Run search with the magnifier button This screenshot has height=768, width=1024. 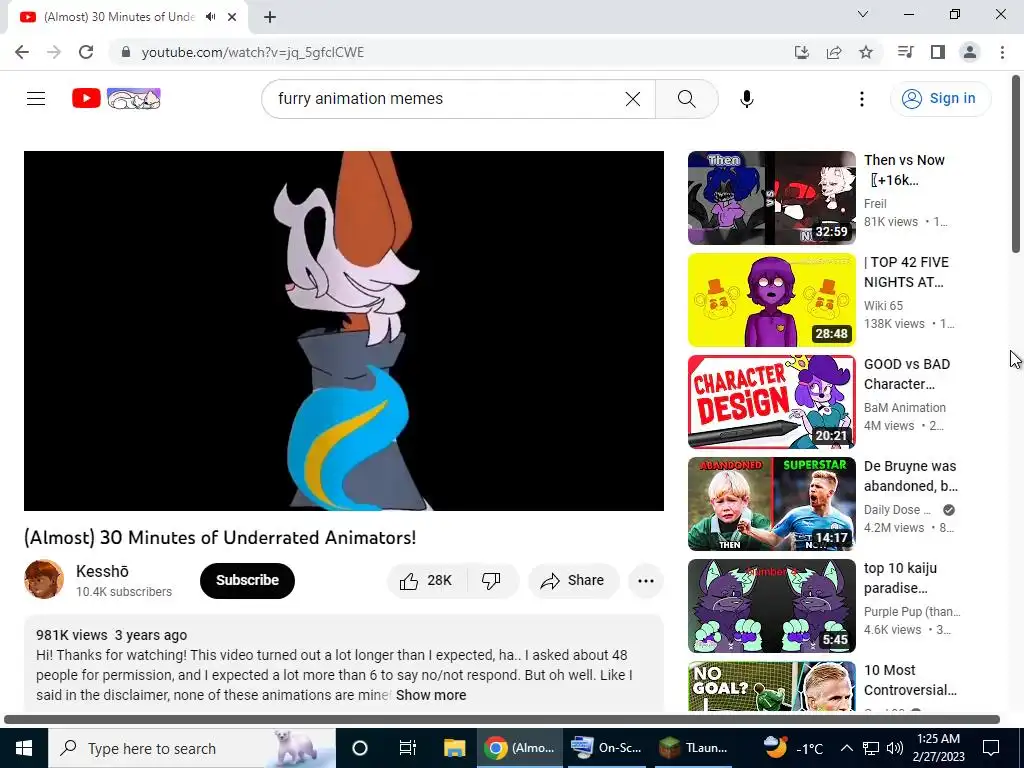686,99
